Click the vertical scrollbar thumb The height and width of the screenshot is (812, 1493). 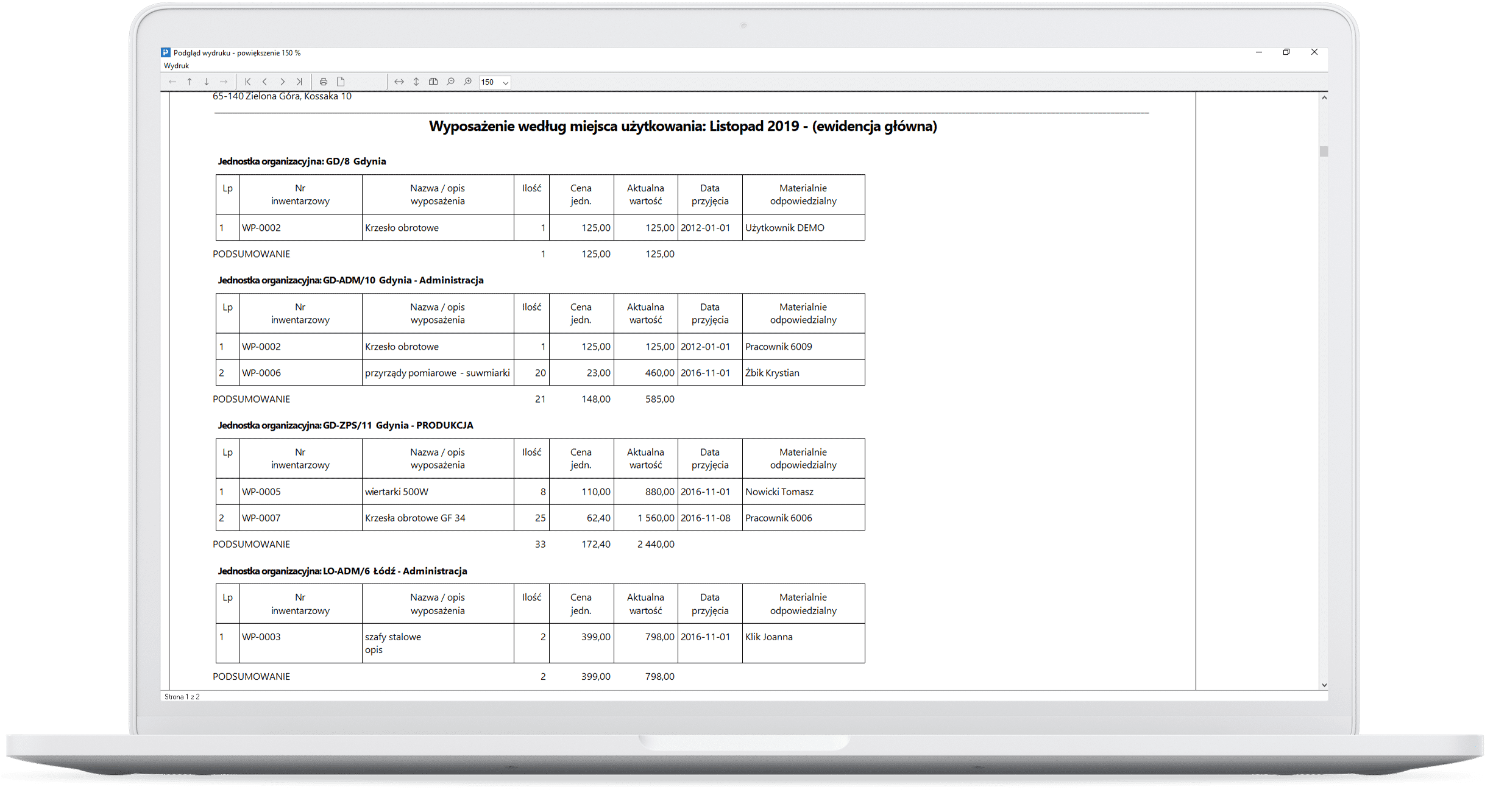1324,152
